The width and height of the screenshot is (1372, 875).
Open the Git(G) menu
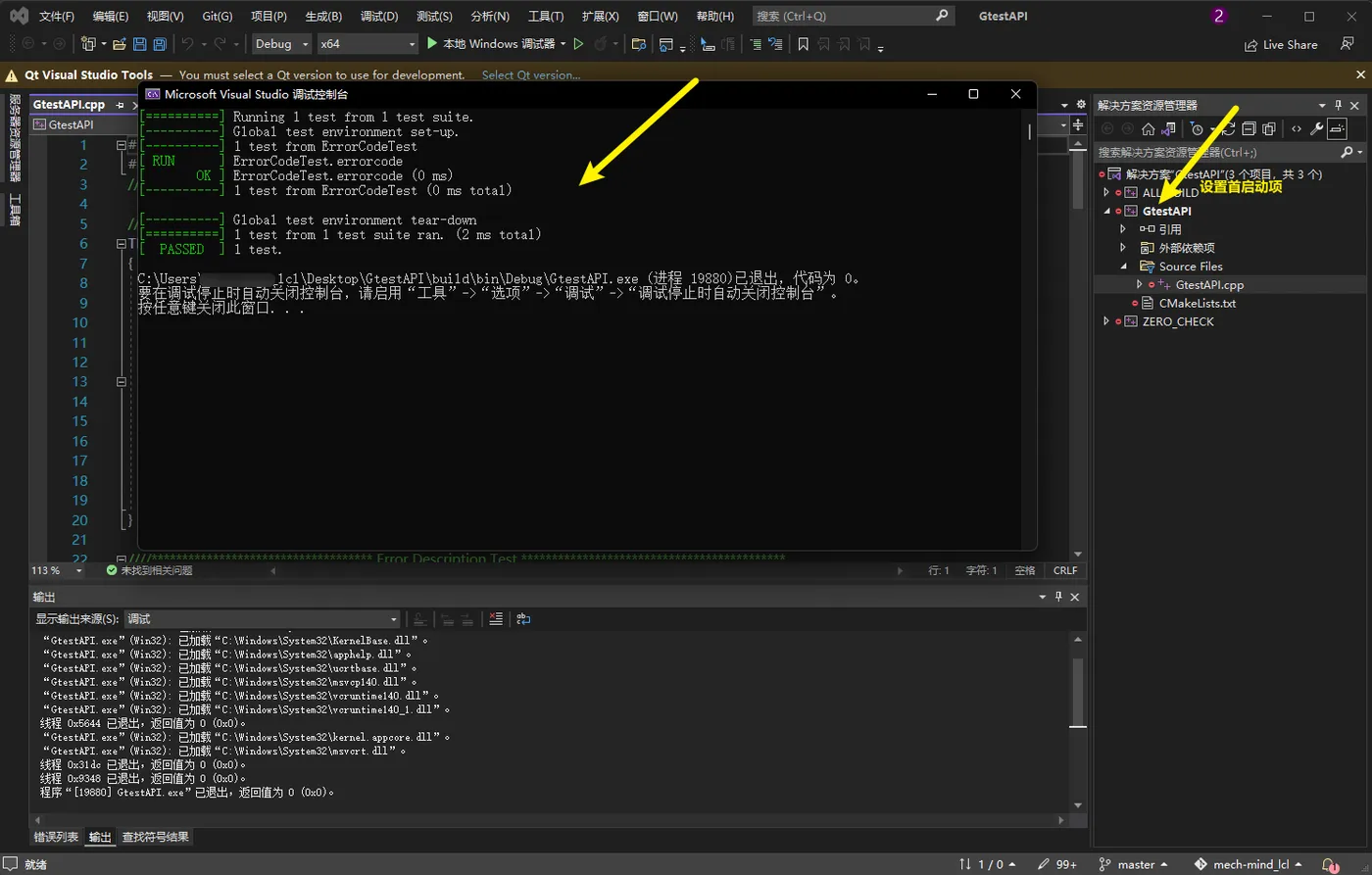point(217,17)
